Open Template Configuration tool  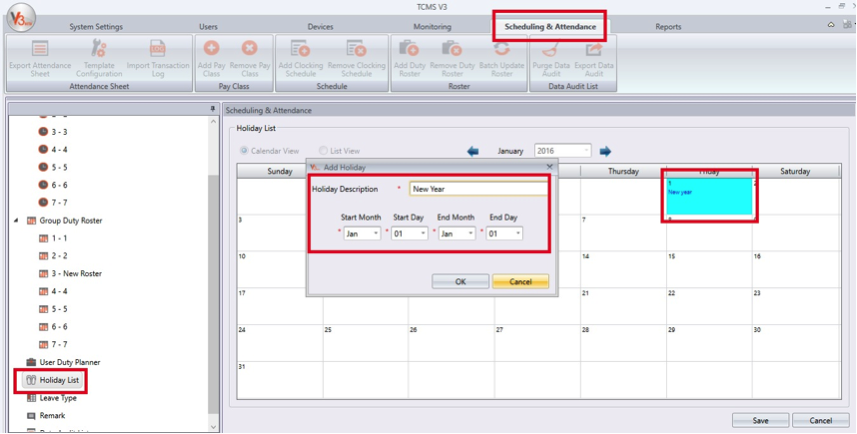(x=99, y=49)
